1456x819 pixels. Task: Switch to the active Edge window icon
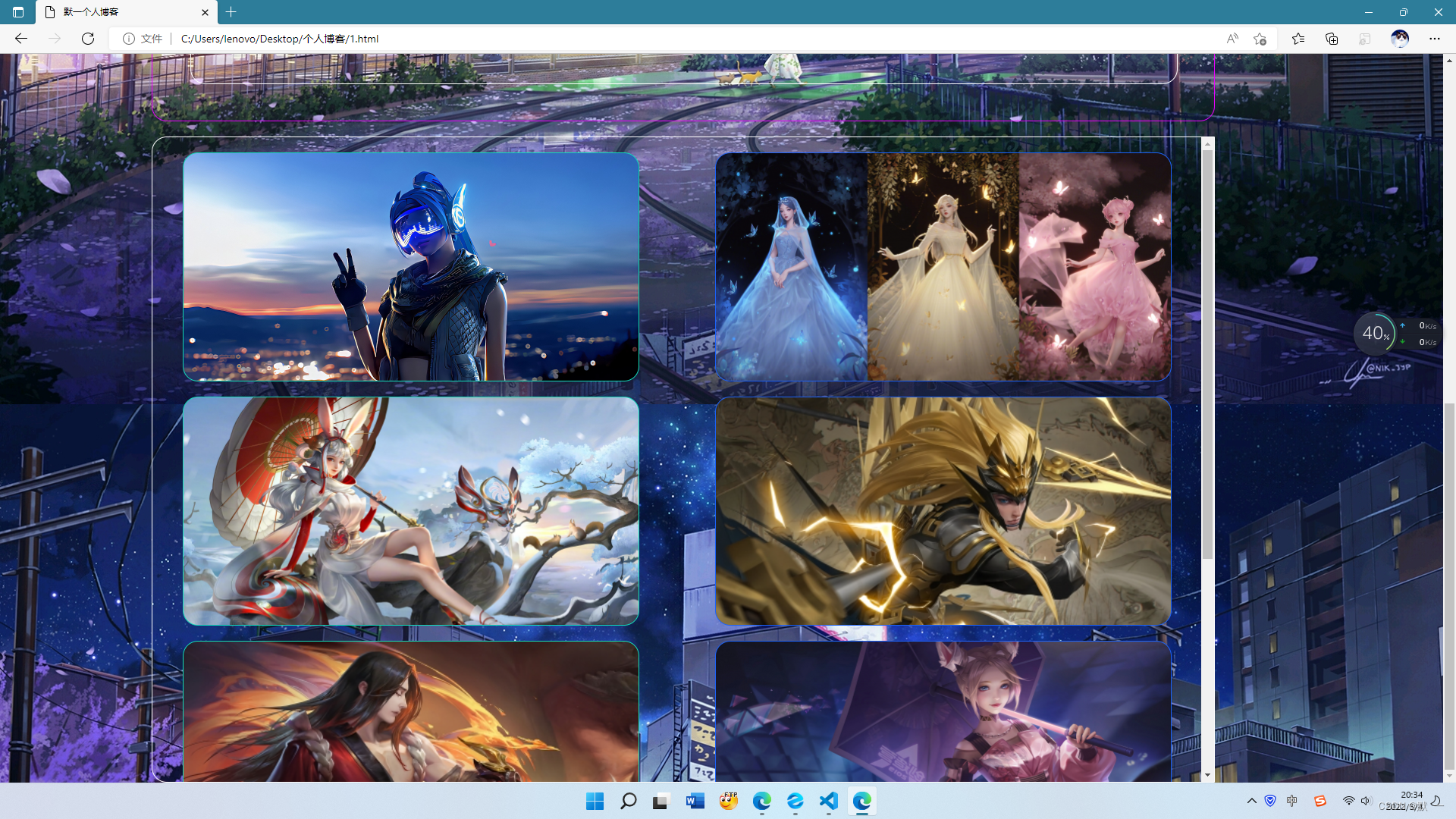(x=862, y=801)
